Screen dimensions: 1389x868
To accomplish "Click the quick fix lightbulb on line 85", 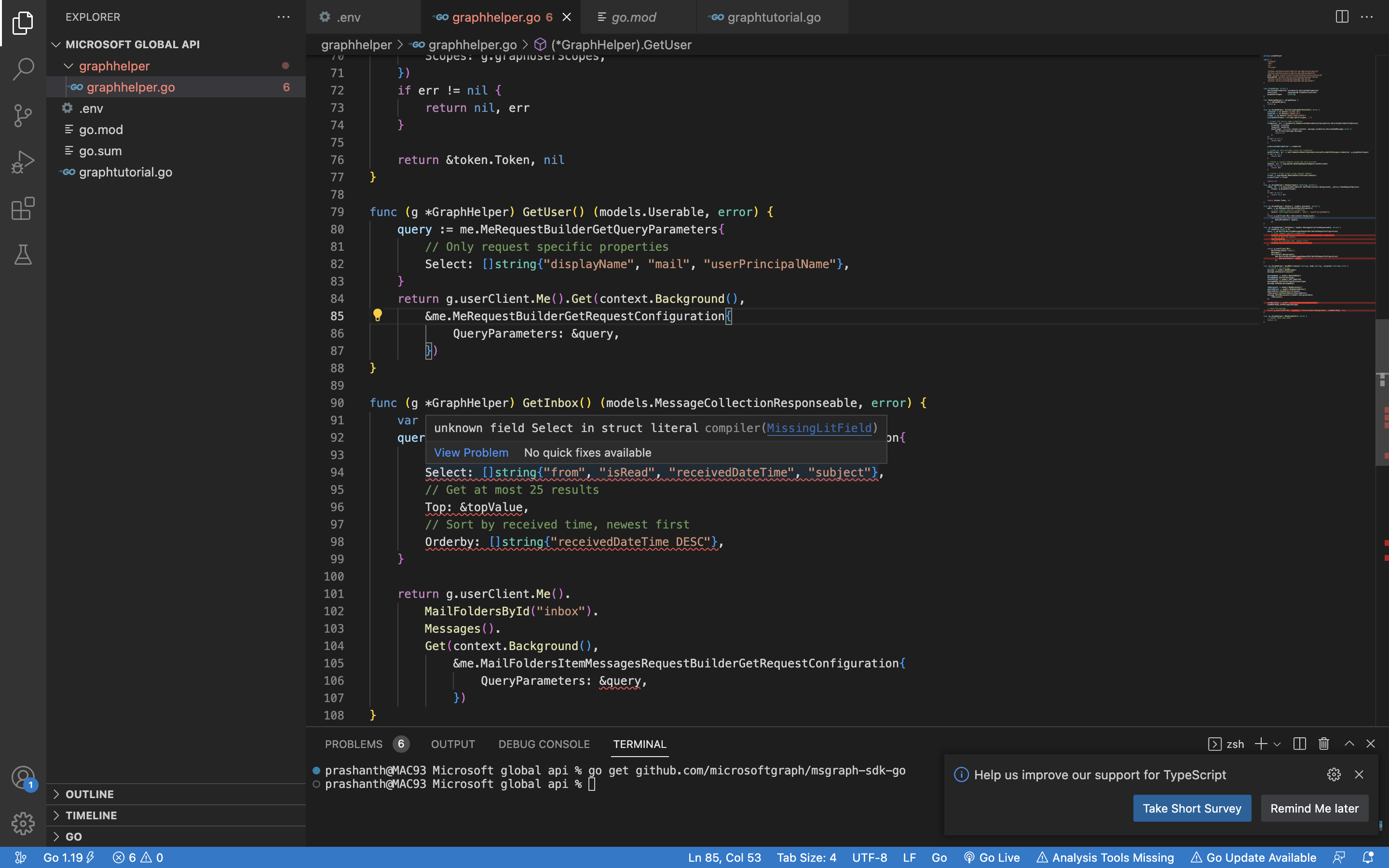I will point(378,315).
